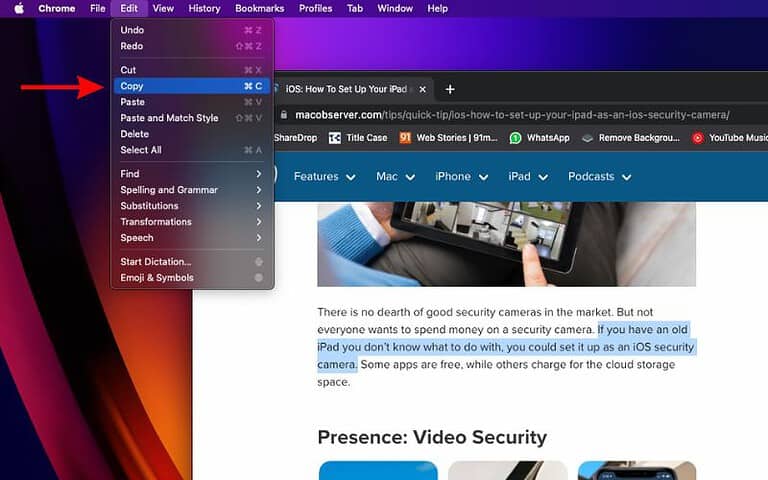Open a new tab with plus icon
Viewport: 768px width, 480px height.
450,89
